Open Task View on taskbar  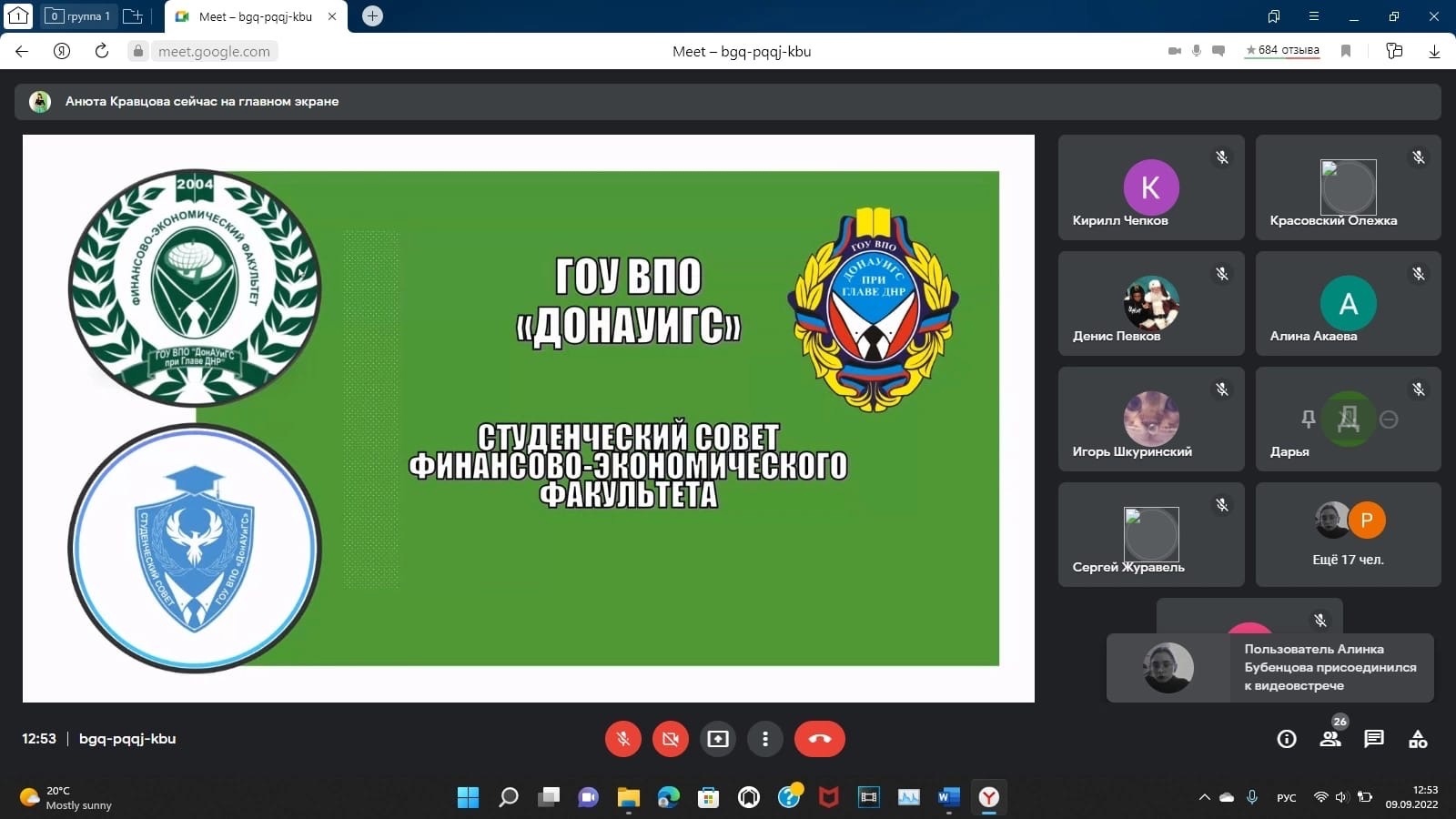[549, 797]
